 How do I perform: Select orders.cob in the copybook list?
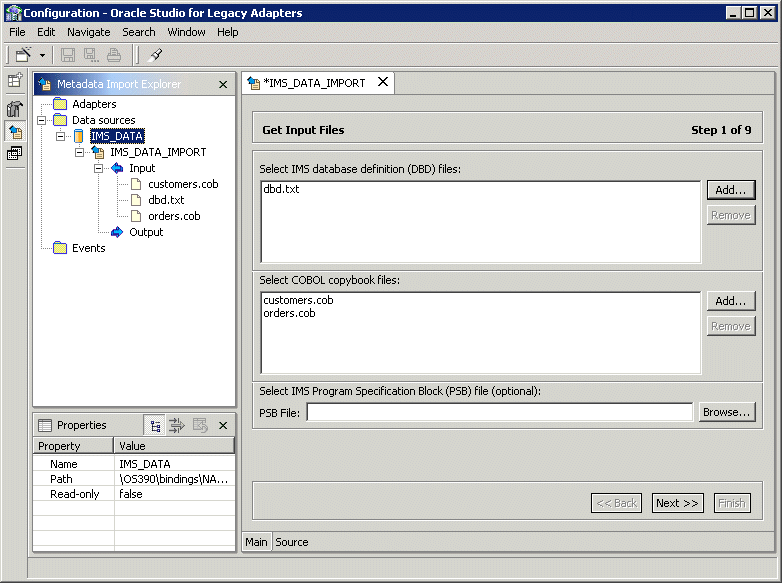click(x=289, y=313)
